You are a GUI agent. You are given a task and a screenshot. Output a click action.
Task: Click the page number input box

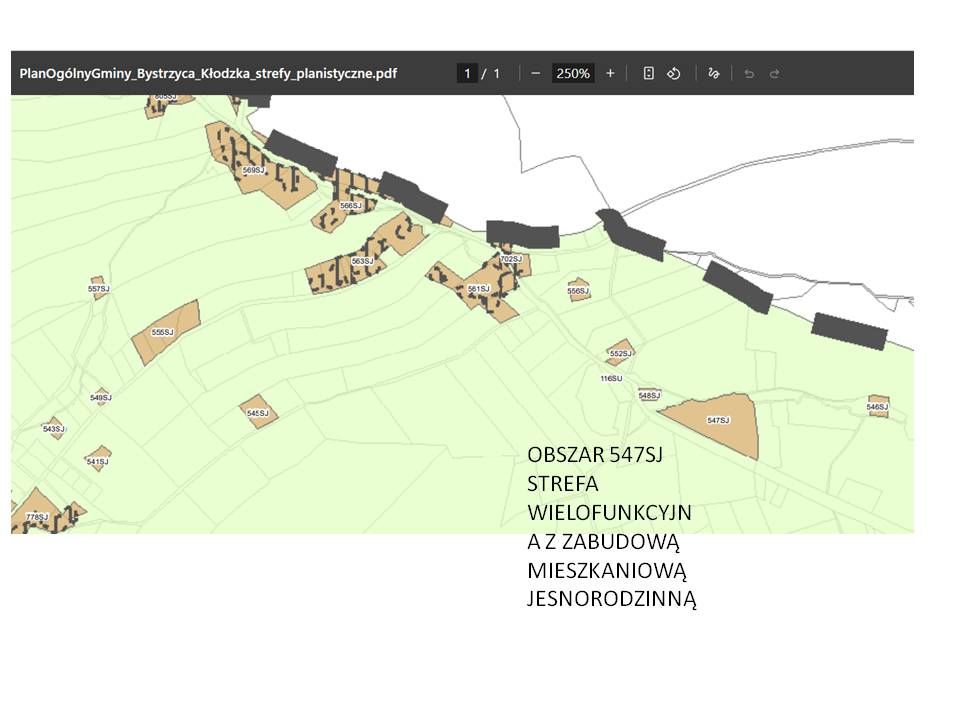coord(466,73)
